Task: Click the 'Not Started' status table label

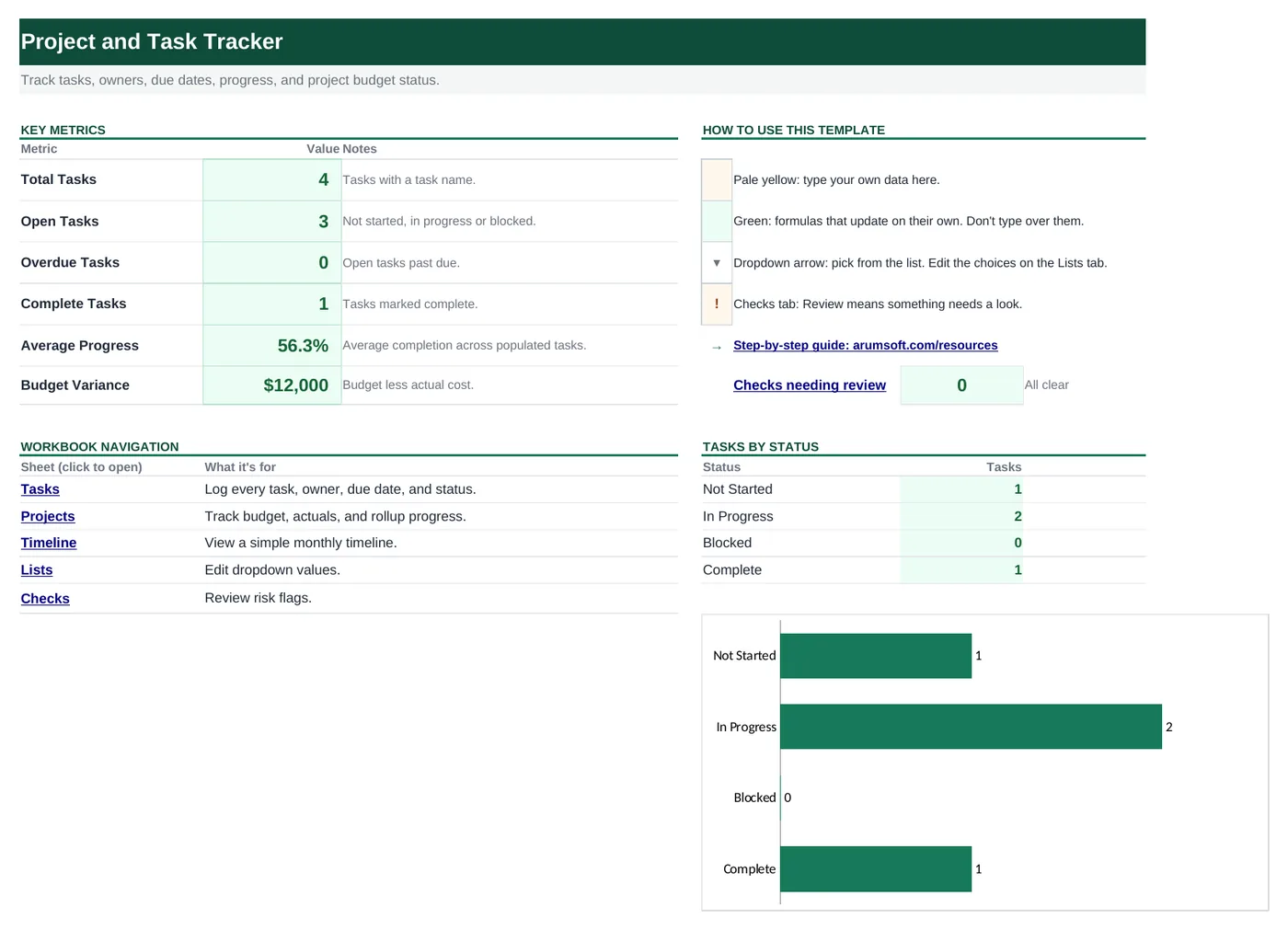Action: point(738,489)
